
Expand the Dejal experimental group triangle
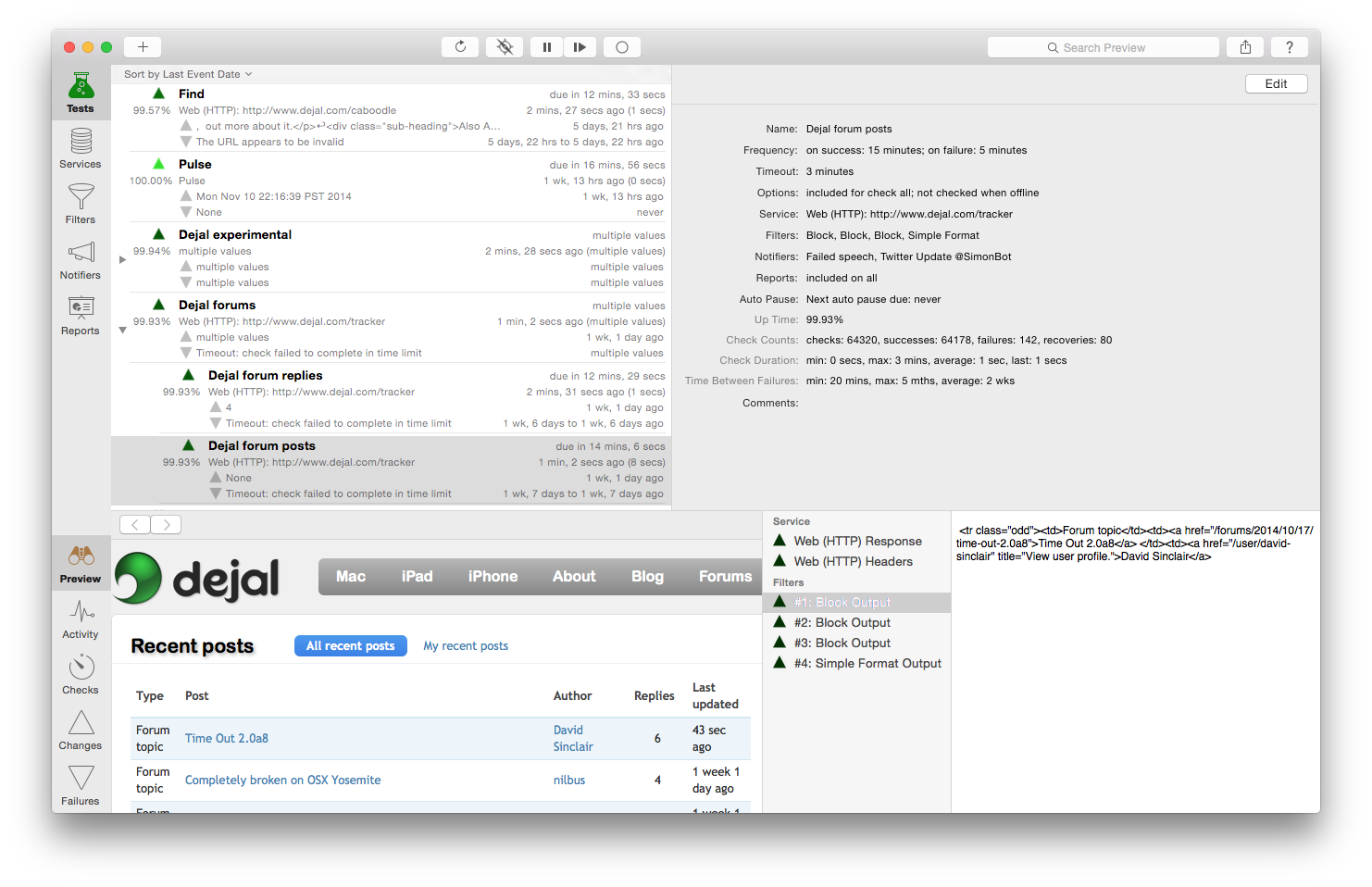(122, 259)
